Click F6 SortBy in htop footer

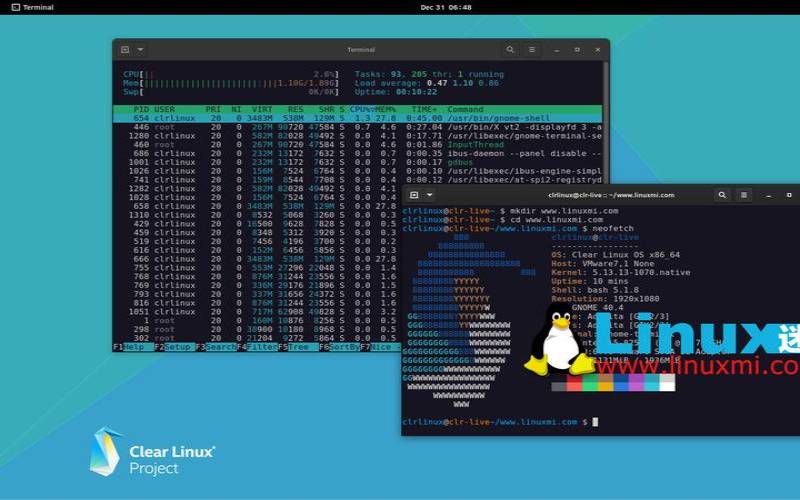340,347
